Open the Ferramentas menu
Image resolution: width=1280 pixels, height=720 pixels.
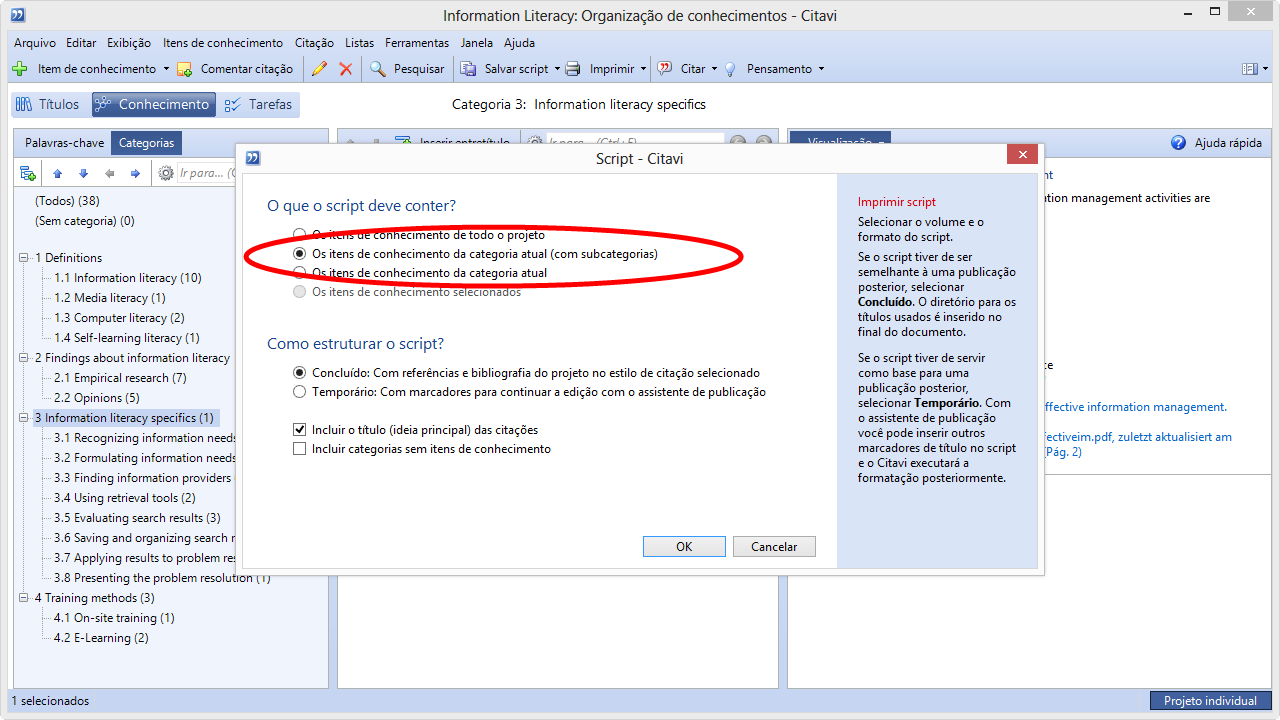click(x=417, y=43)
